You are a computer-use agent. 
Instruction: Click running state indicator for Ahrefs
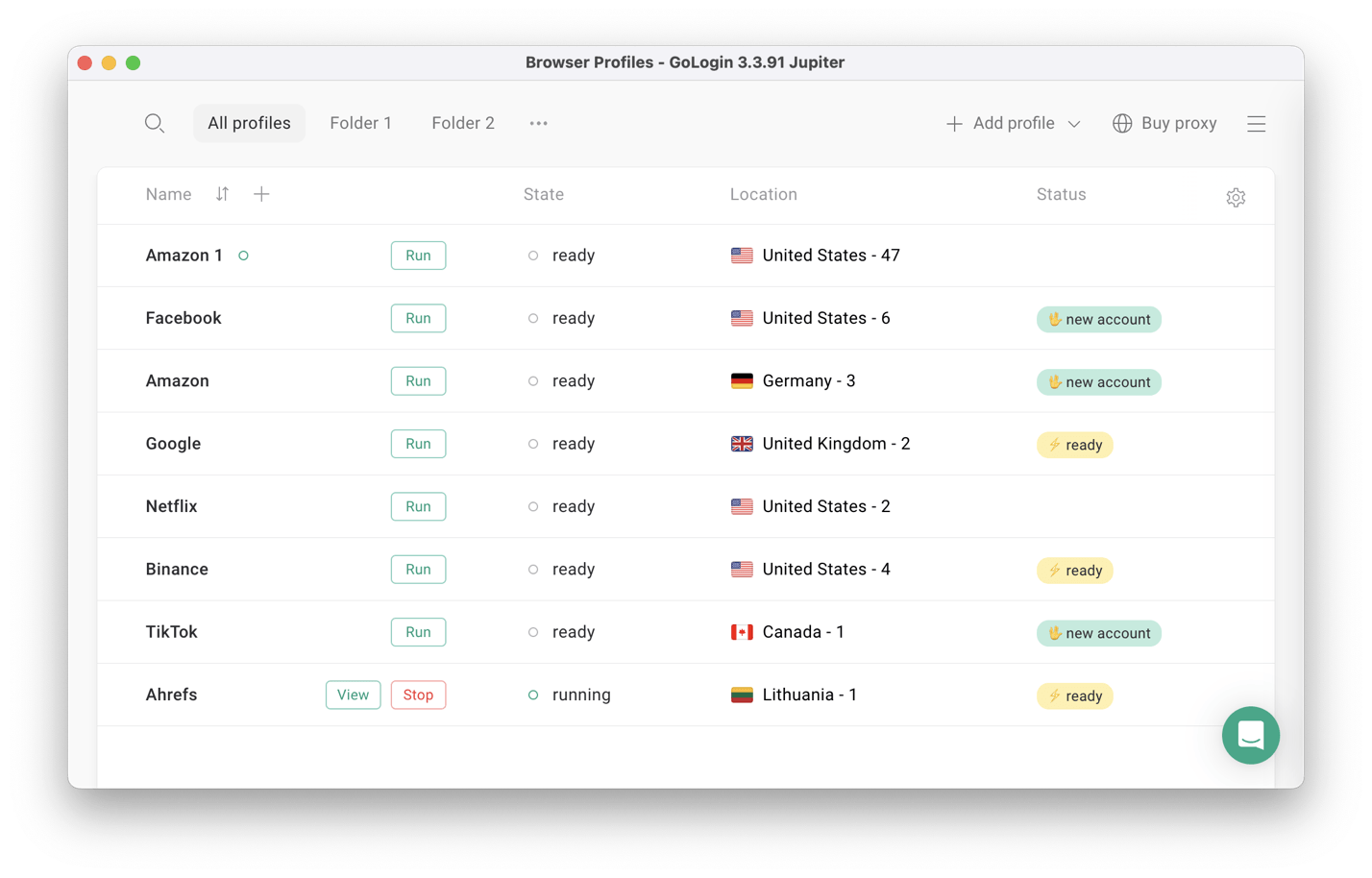tap(533, 695)
